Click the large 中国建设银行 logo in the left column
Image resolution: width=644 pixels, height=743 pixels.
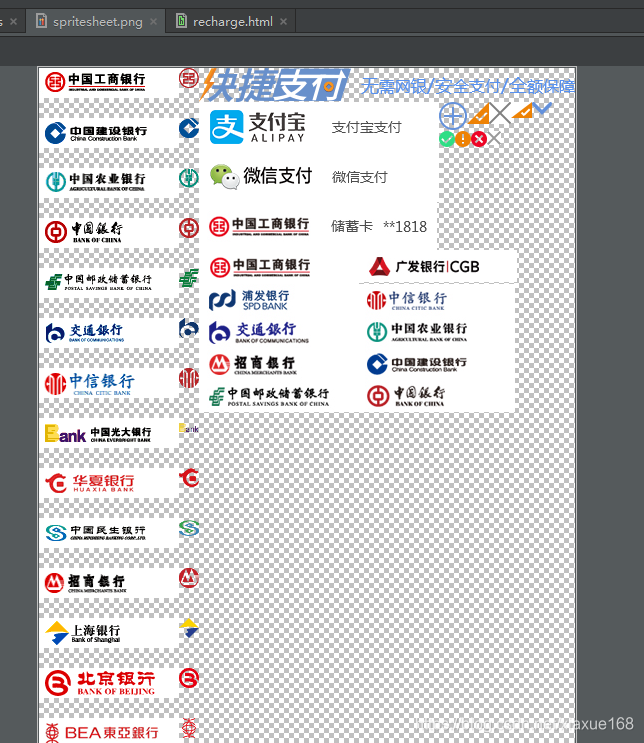96,133
